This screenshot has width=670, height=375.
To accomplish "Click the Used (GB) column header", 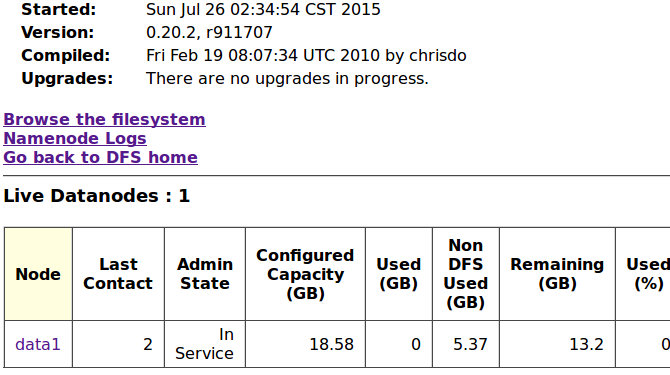I will pos(399,274).
